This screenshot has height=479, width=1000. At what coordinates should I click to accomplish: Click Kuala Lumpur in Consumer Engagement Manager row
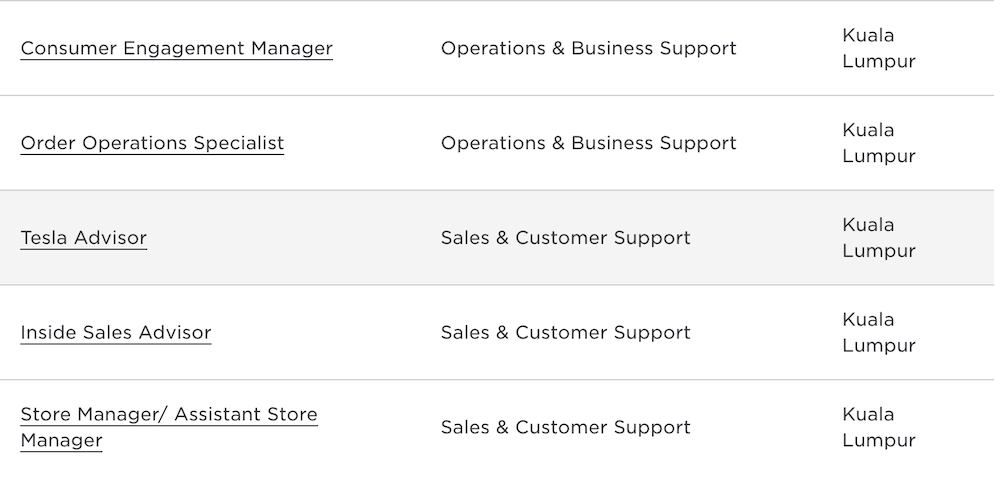(878, 48)
